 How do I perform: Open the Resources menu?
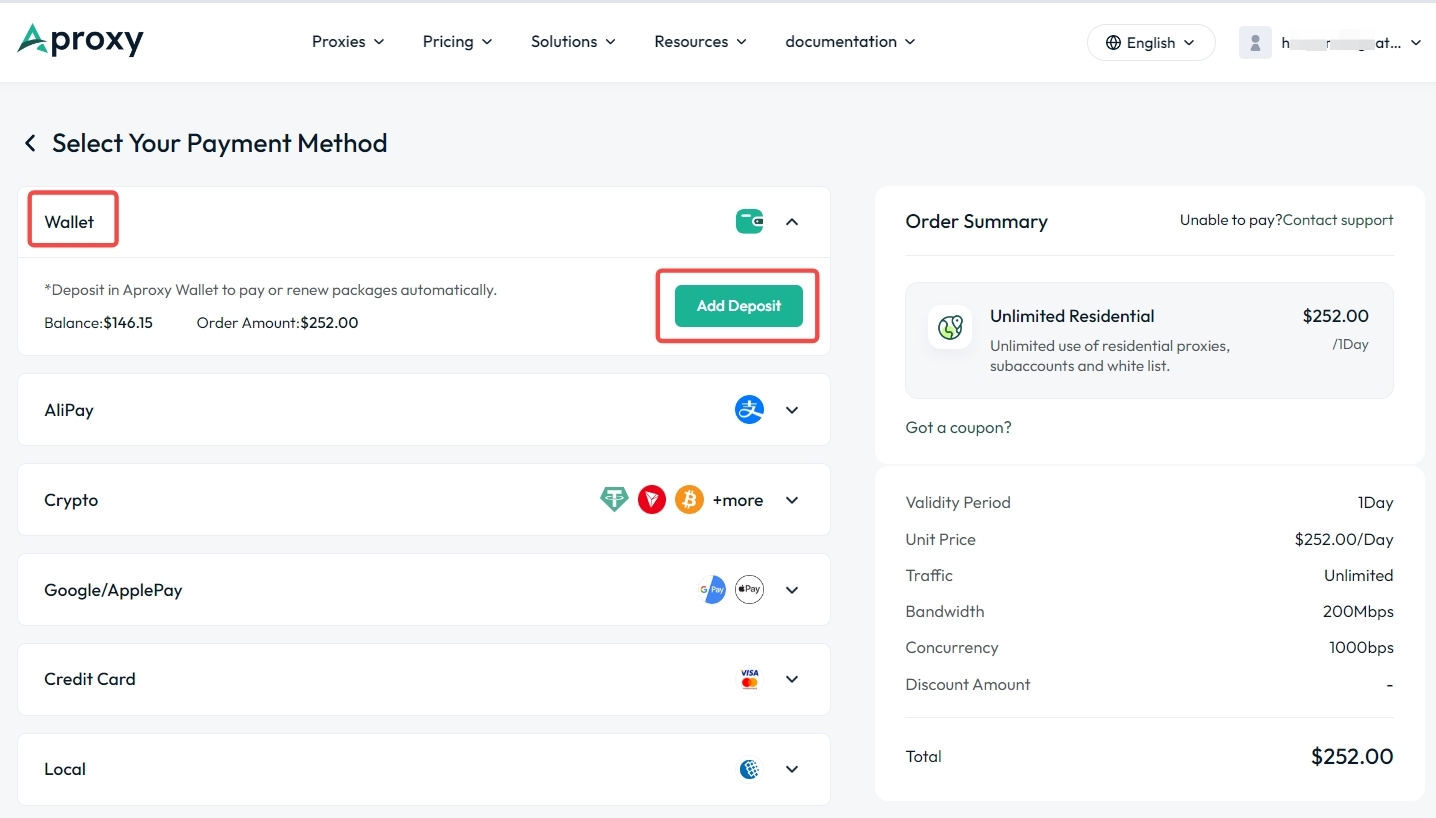[x=700, y=41]
